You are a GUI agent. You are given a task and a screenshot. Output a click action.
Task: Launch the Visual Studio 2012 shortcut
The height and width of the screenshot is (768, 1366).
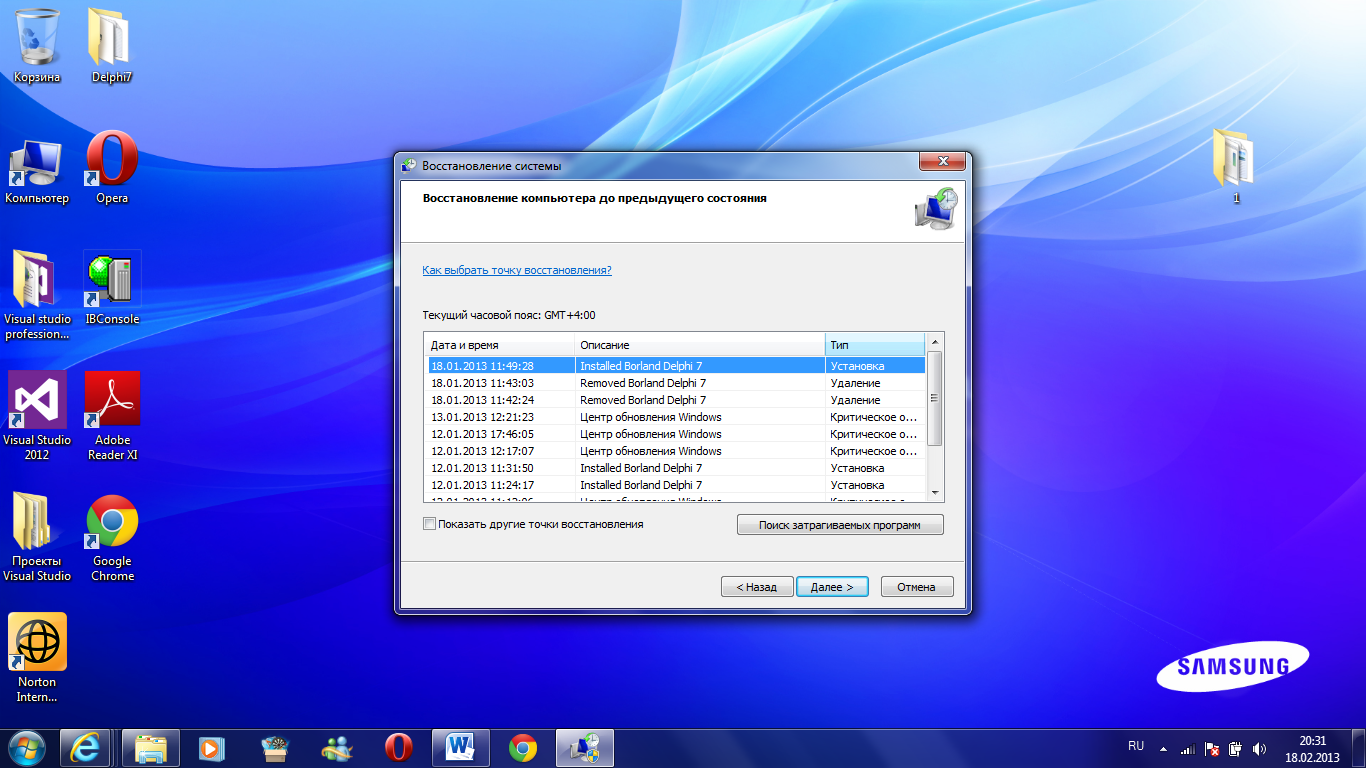point(37,416)
